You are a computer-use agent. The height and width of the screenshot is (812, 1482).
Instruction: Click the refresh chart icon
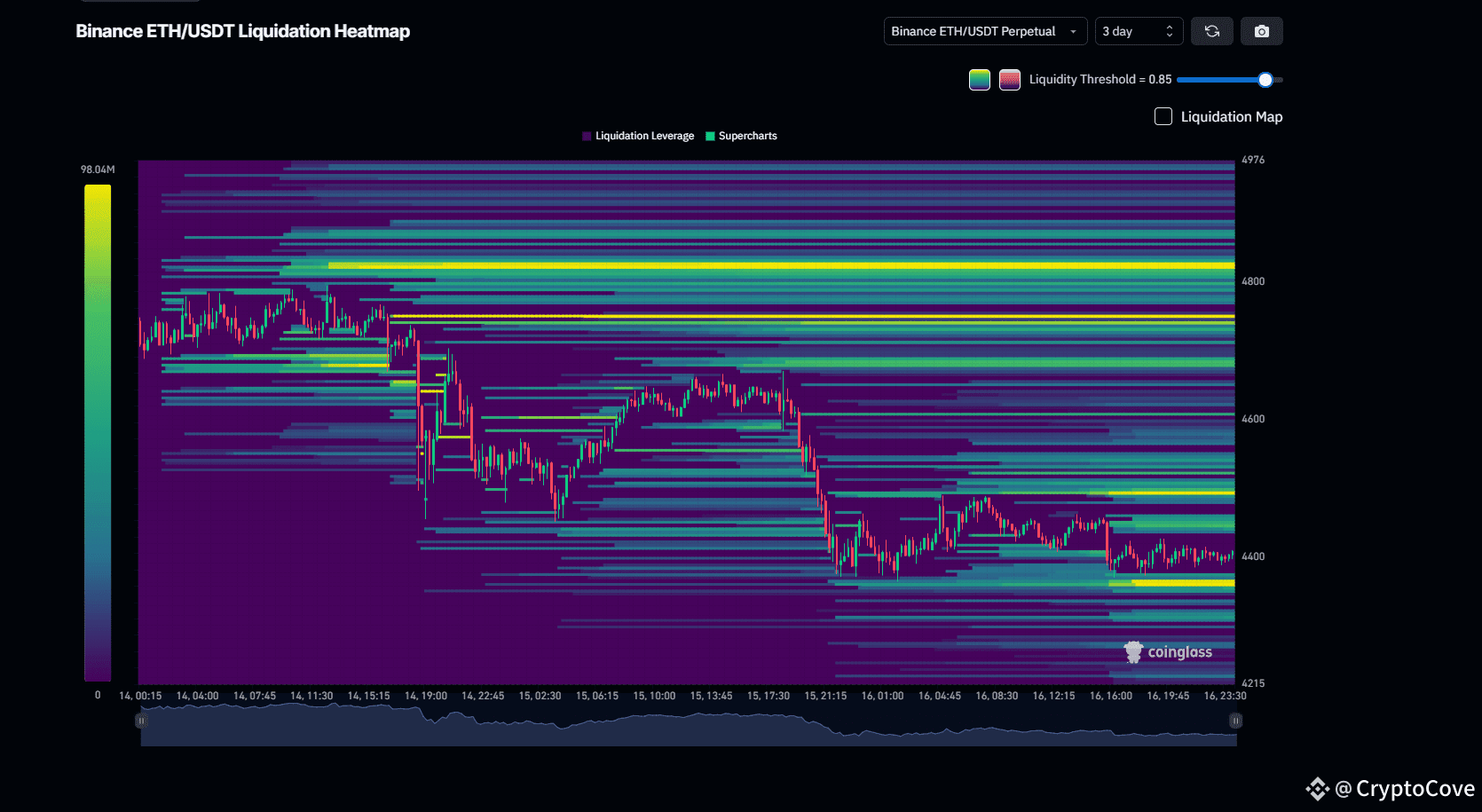pyautogui.click(x=1212, y=31)
